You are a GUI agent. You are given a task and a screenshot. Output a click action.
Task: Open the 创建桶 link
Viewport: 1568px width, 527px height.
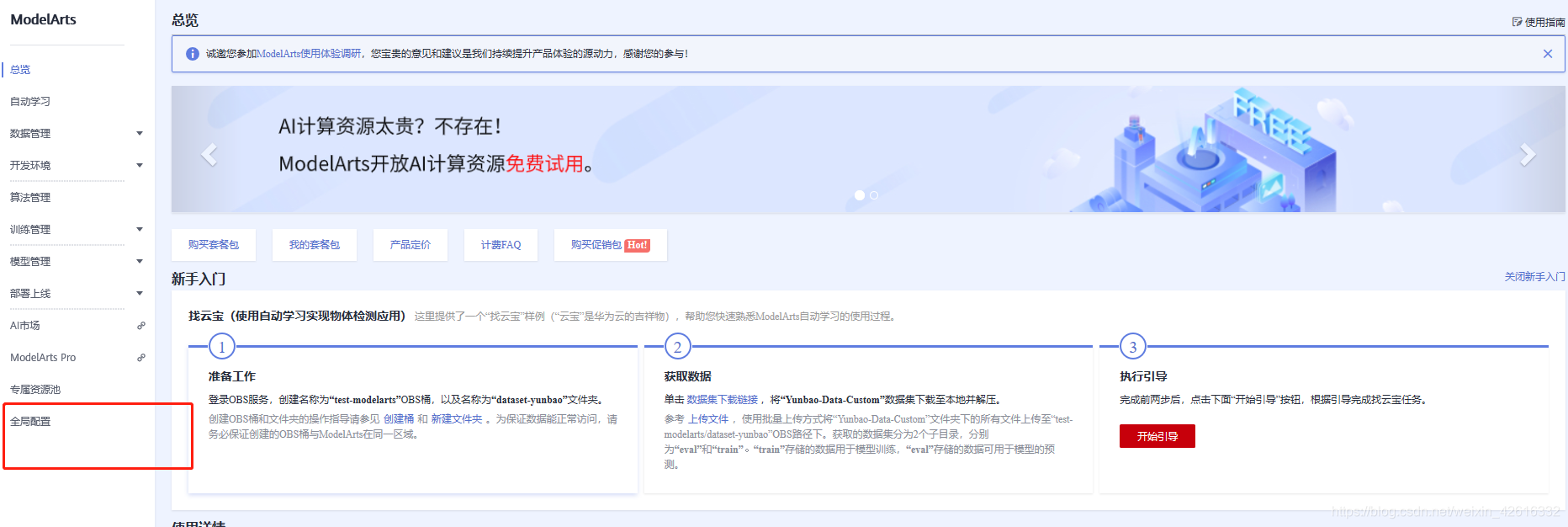399,419
